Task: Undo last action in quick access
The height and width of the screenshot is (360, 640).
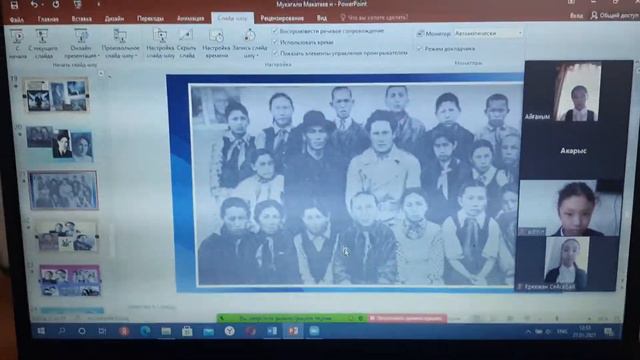Action: point(34,5)
